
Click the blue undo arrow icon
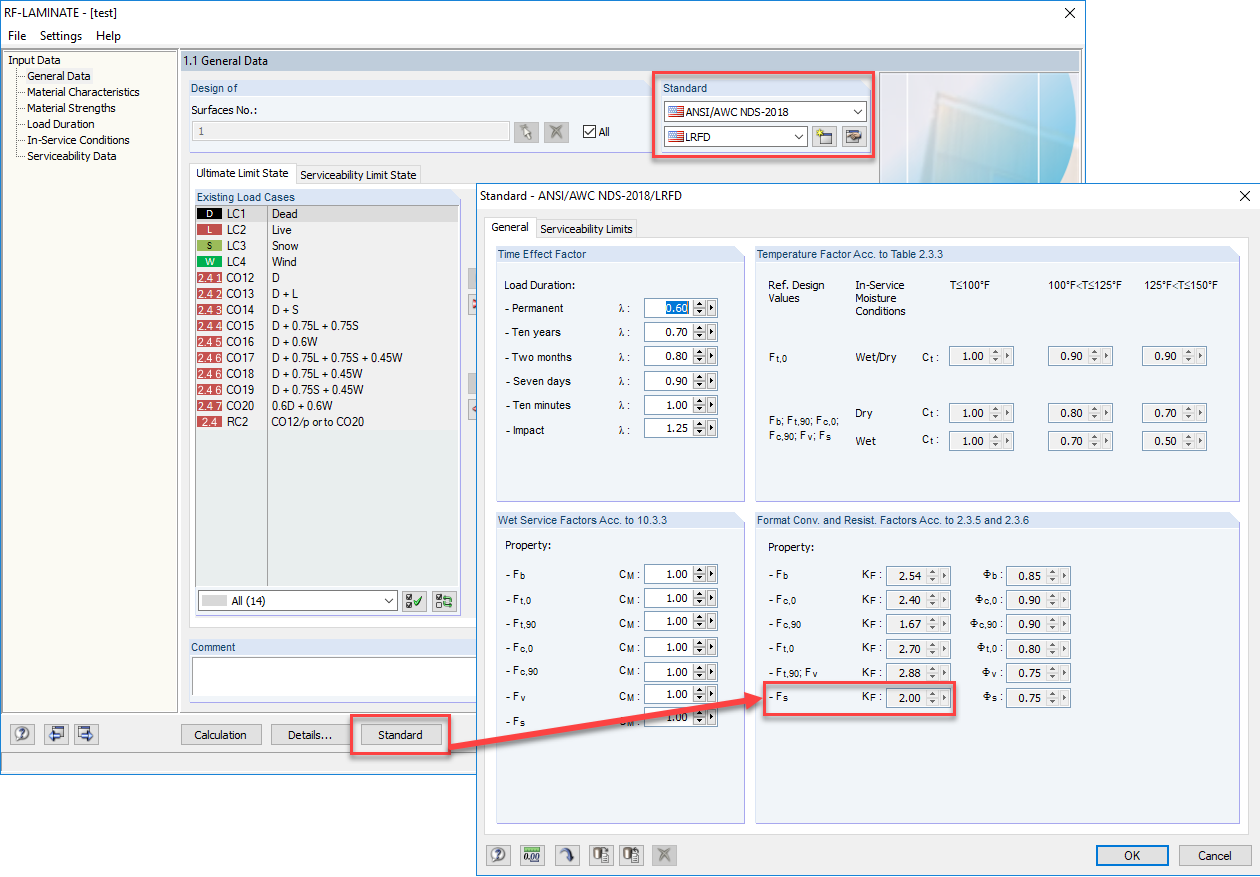pyautogui.click(x=567, y=855)
